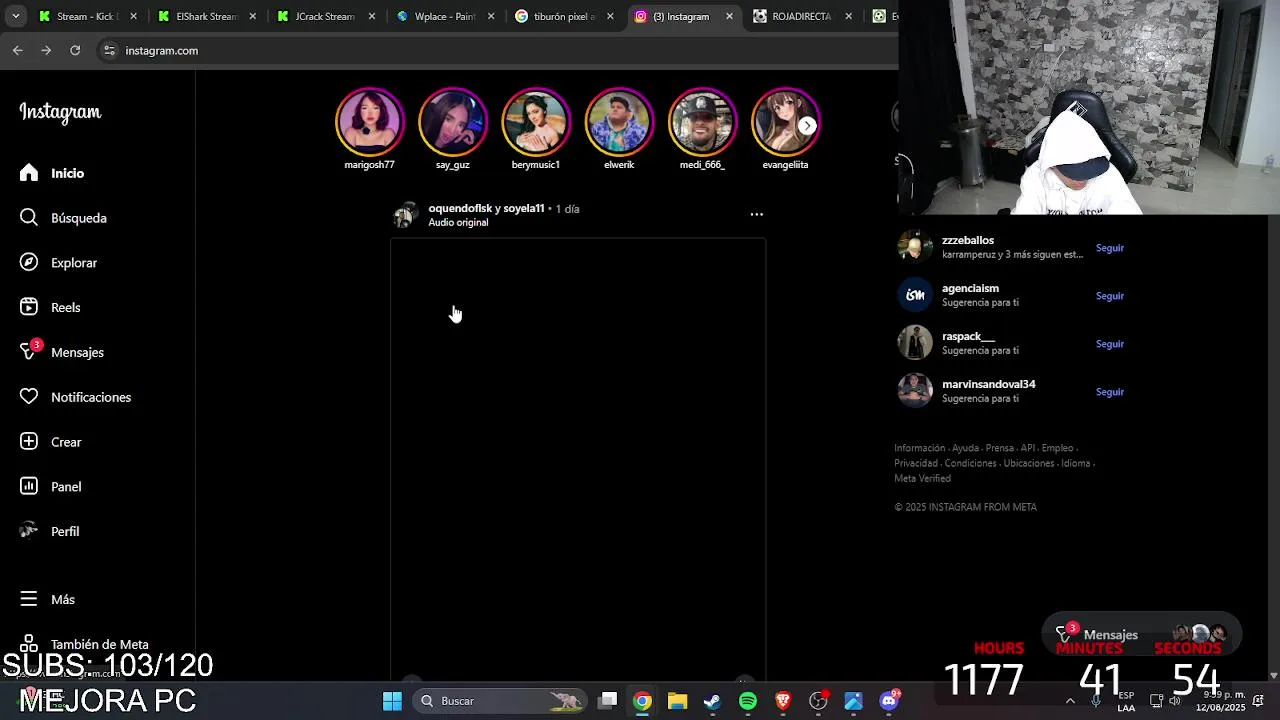Screen dimensions: 1280x720
Task: View site information icon in address bar
Action: [x=109, y=50]
